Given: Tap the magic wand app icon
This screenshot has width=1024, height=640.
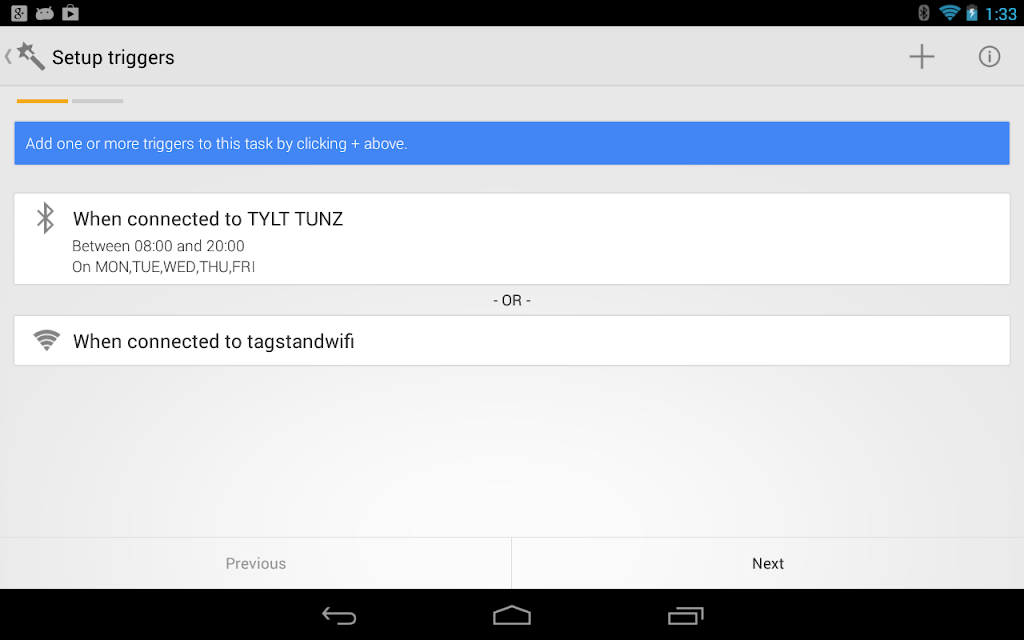Looking at the screenshot, I should [31, 56].
